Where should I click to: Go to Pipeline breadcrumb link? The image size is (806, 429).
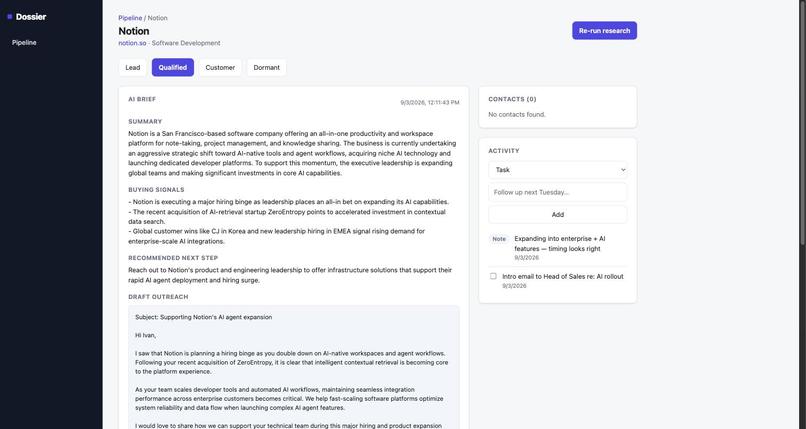[x=130, y=18]
